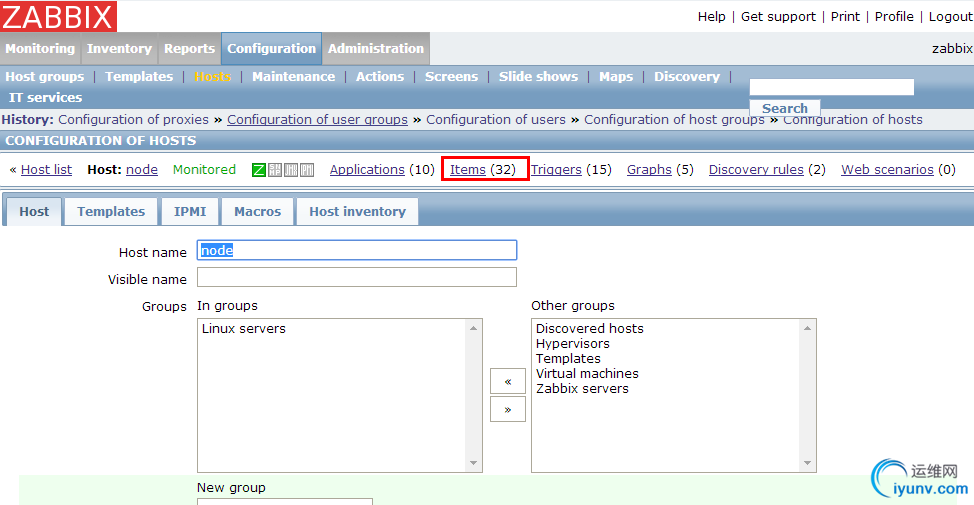Click Other groups list scroll up arrow
This screenshot has height=505, width=974.
pos(808,328)
